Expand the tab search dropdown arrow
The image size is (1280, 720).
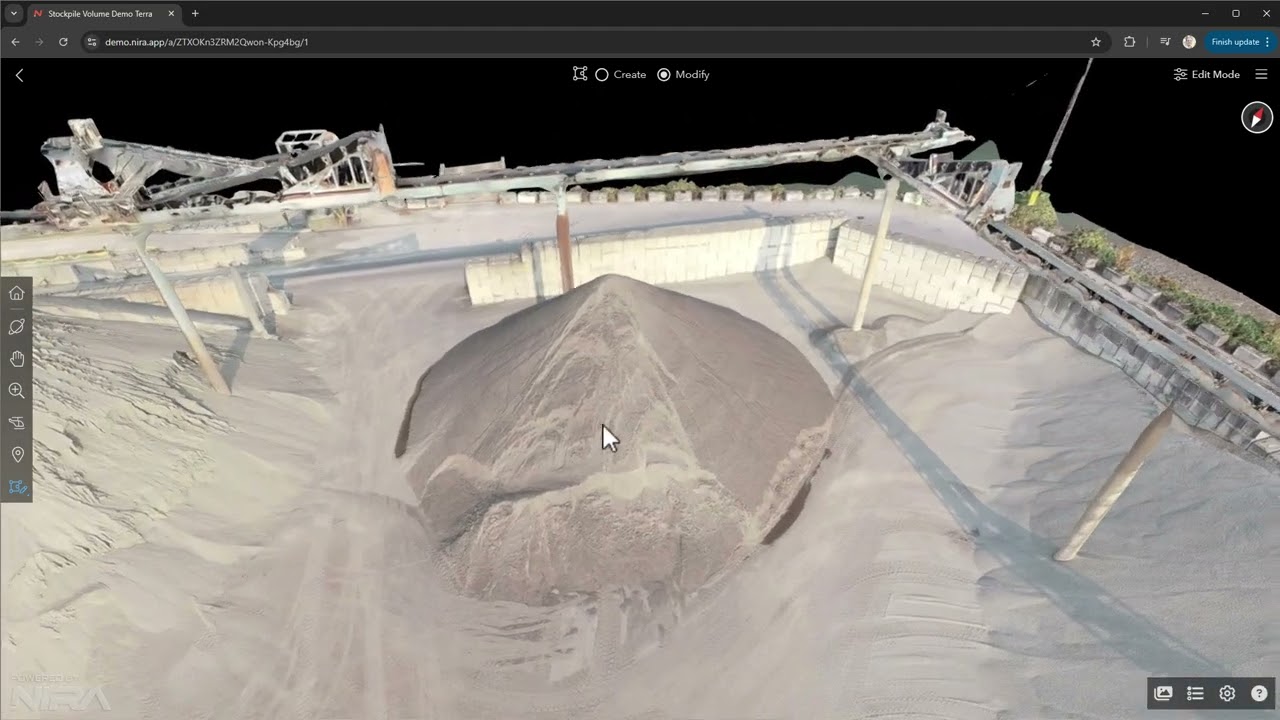[13, 14]
